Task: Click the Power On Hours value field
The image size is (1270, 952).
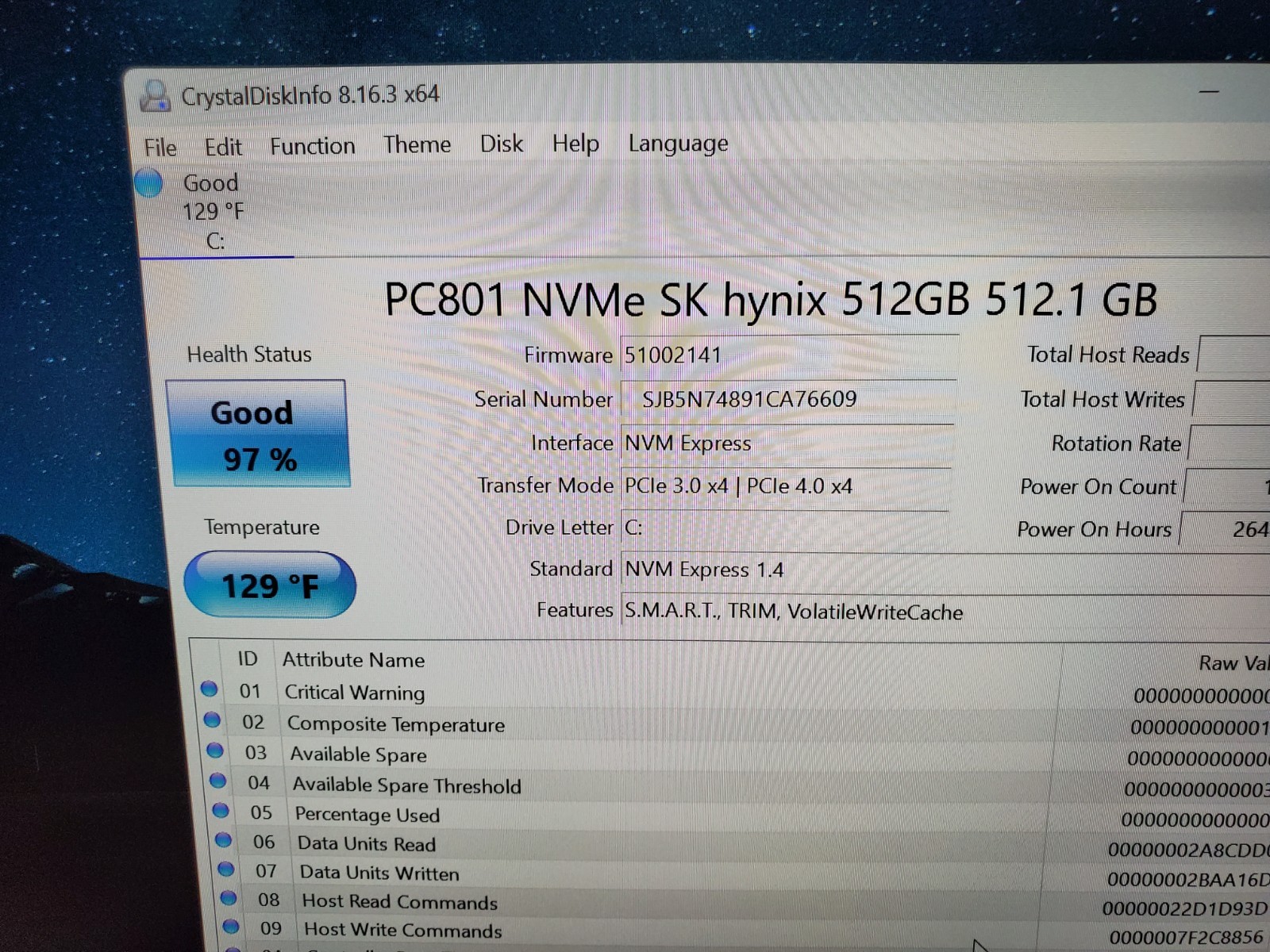Action: (x=1225, y=528)
